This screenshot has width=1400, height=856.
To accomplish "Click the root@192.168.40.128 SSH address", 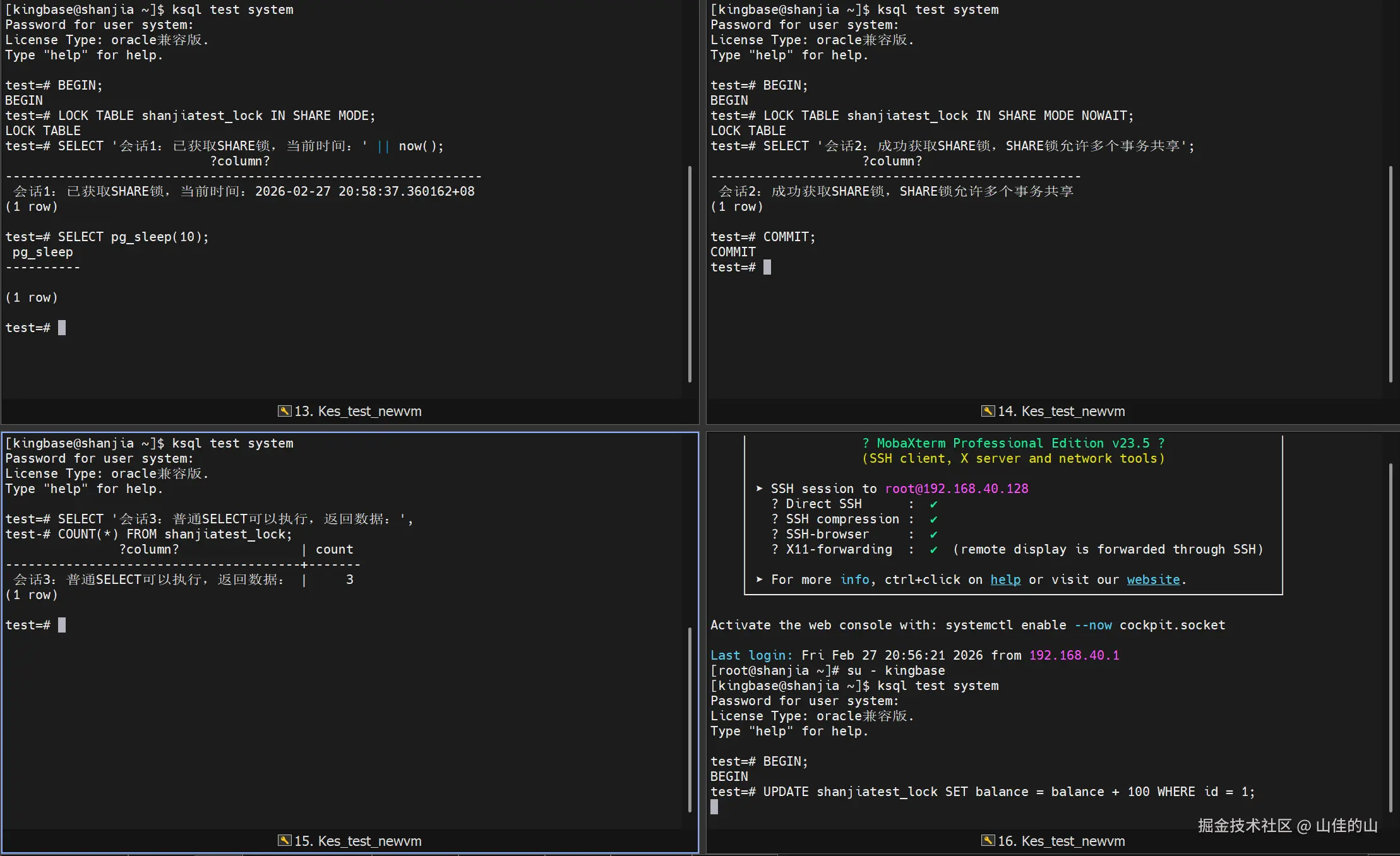I will tap(956, 489).
